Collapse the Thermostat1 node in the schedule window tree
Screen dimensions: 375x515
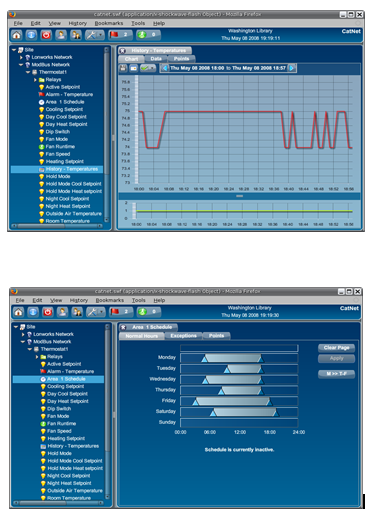click(x=29, y=349)
